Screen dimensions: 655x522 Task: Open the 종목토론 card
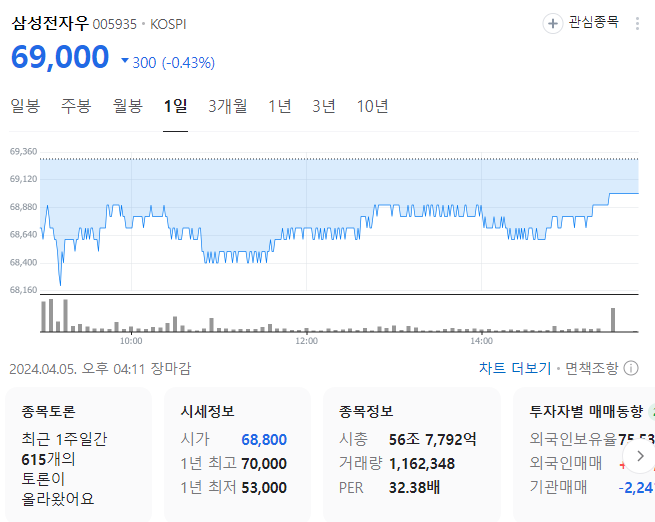(78, 454)
